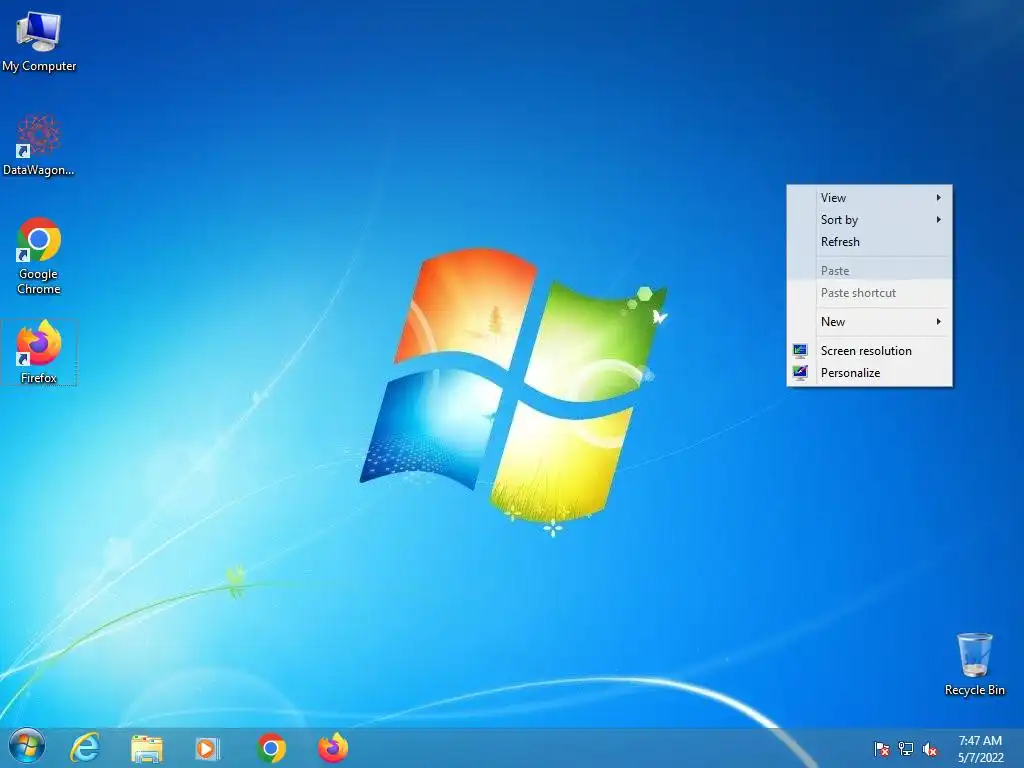
Task: Open Personalize from the context menu
Action: point(869,373)
